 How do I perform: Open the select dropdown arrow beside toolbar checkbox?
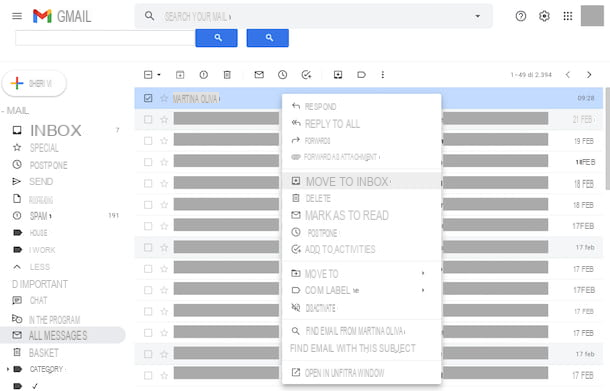tap(159, 75)
